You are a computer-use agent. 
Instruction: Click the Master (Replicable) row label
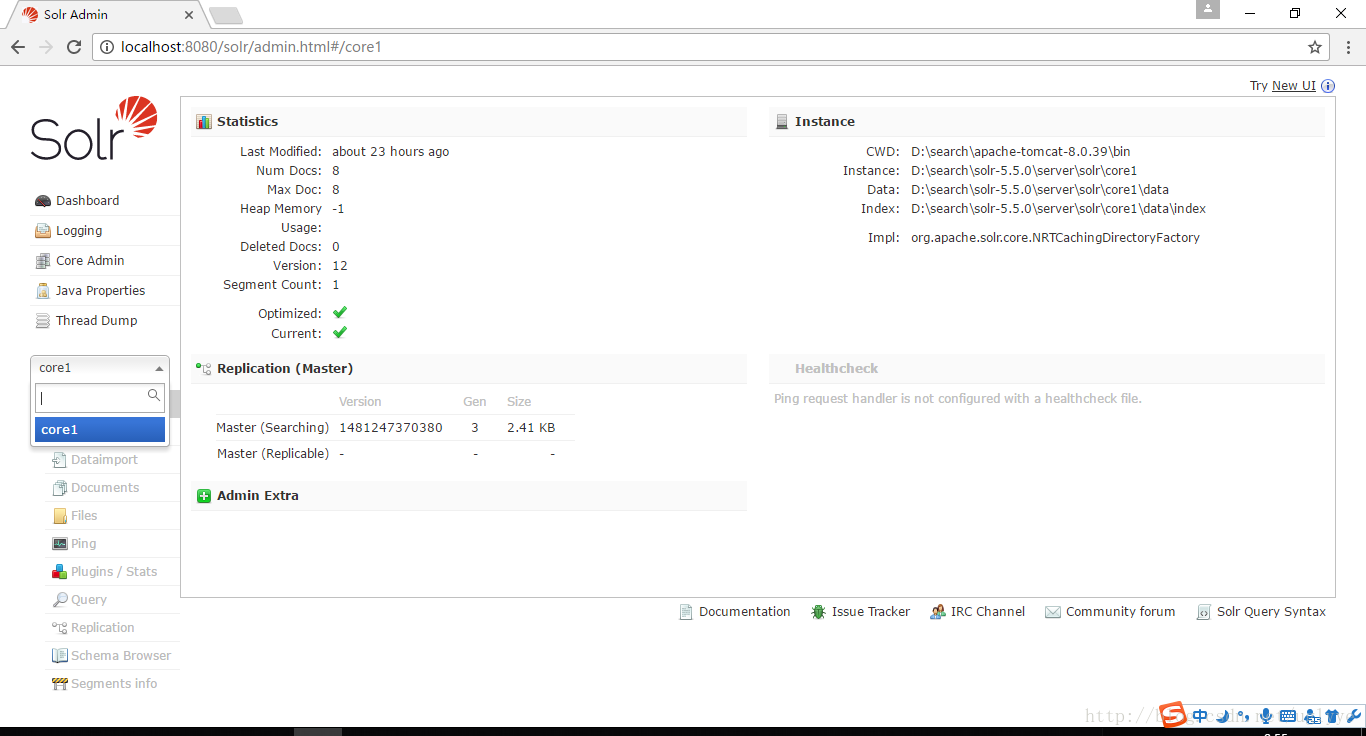[x=273, y=454]
